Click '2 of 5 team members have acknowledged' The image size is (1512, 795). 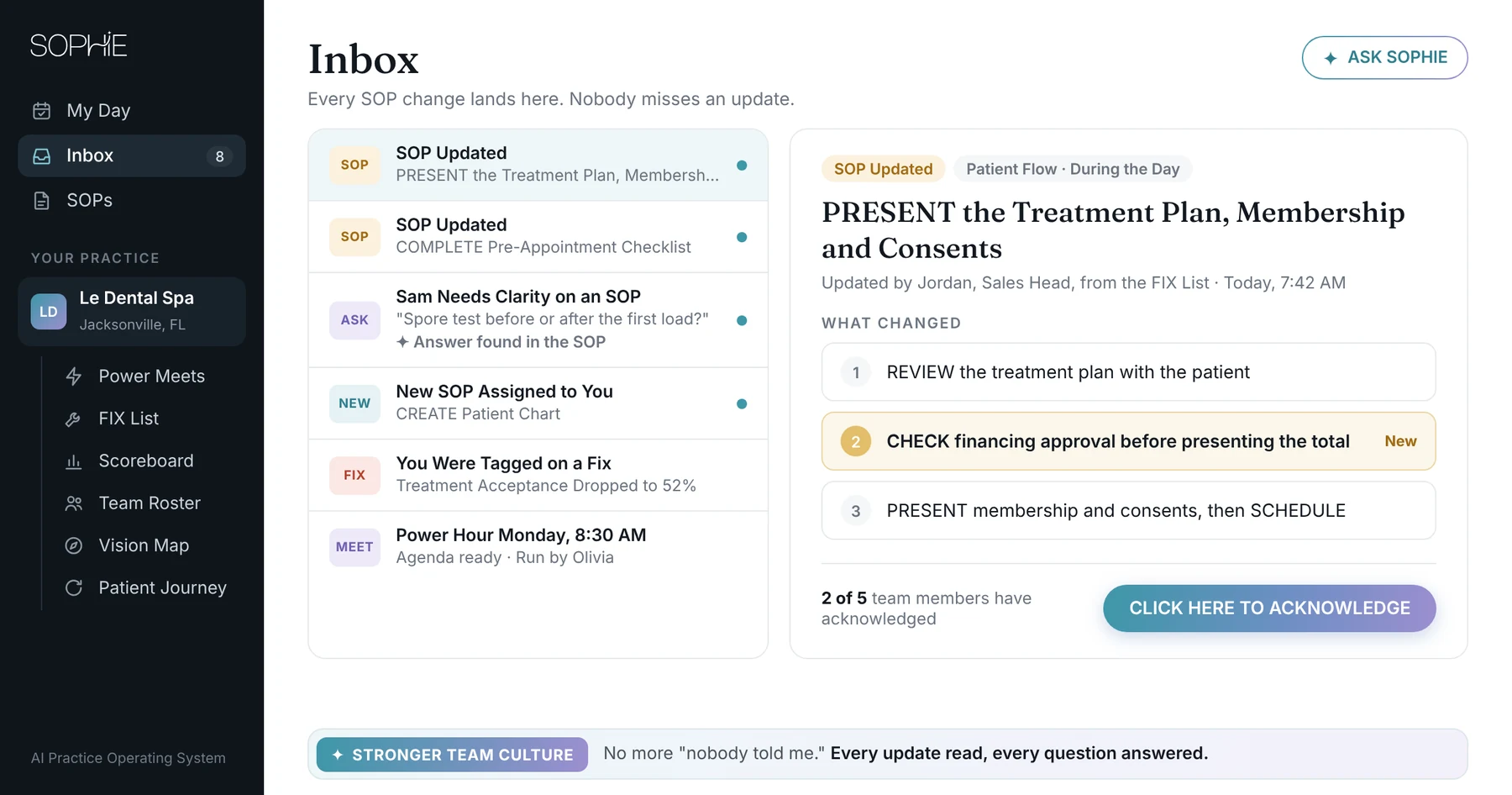tap(927, 608)
